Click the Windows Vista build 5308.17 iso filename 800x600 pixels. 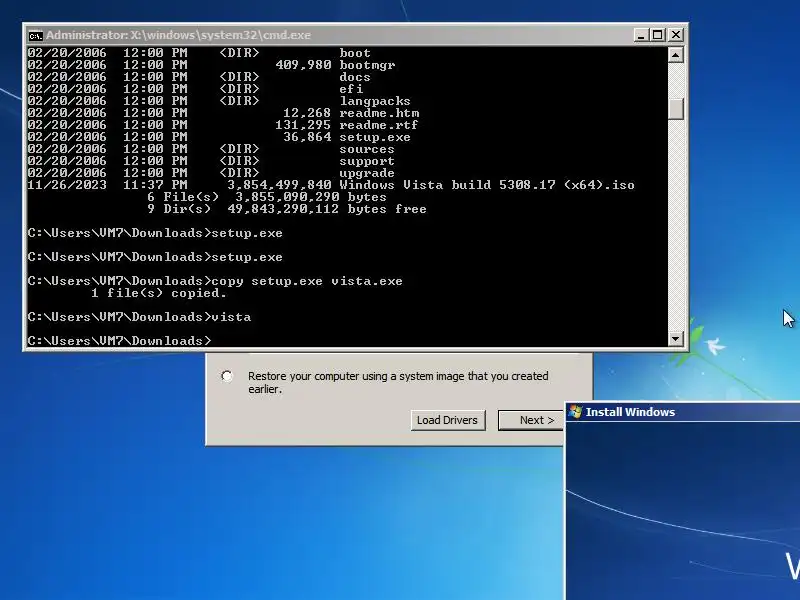coord(487,185)
